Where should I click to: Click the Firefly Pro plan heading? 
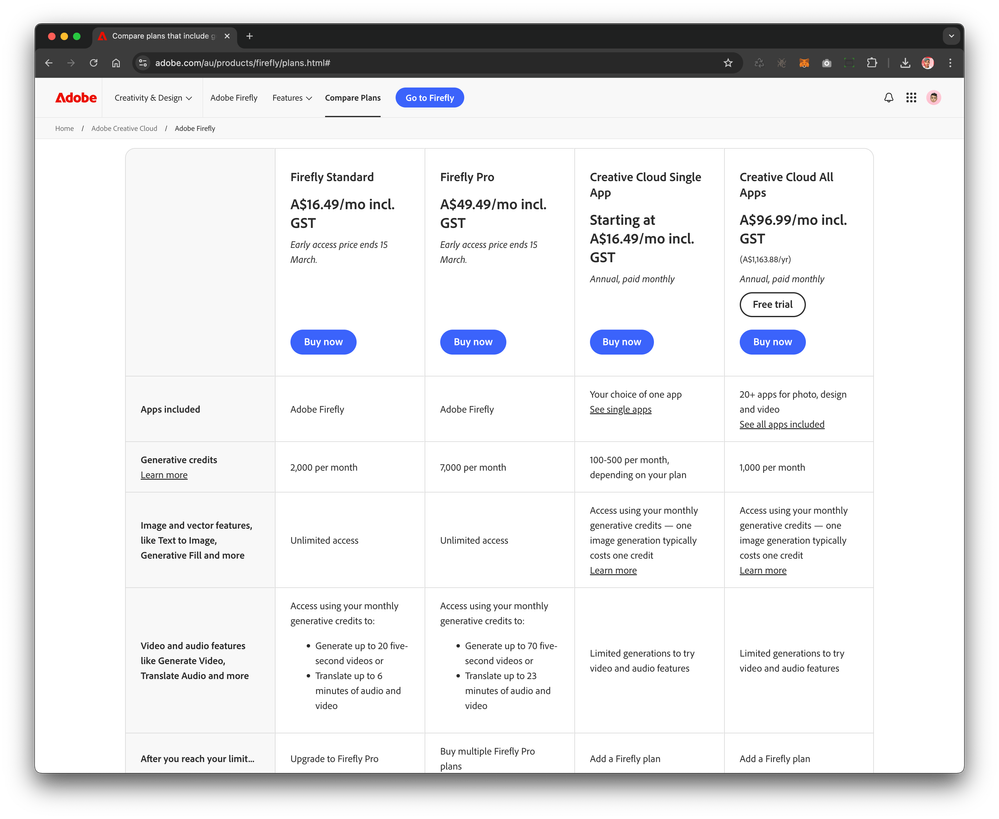[467, 177]
